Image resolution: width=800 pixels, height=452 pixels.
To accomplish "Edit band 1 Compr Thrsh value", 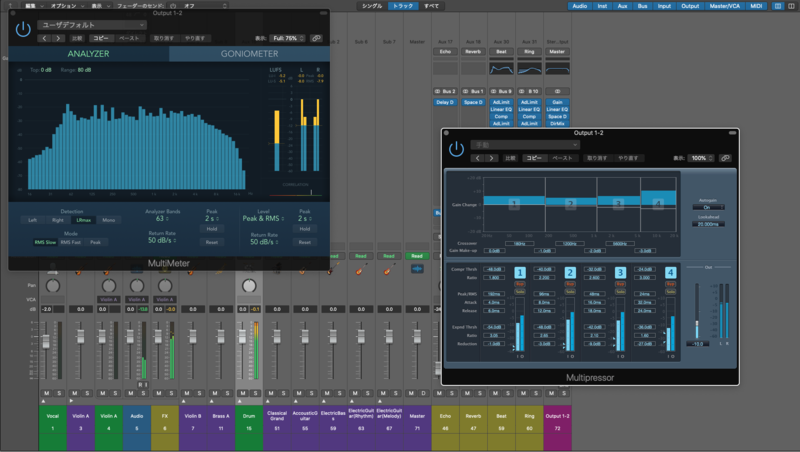I will tap(494, 269).
